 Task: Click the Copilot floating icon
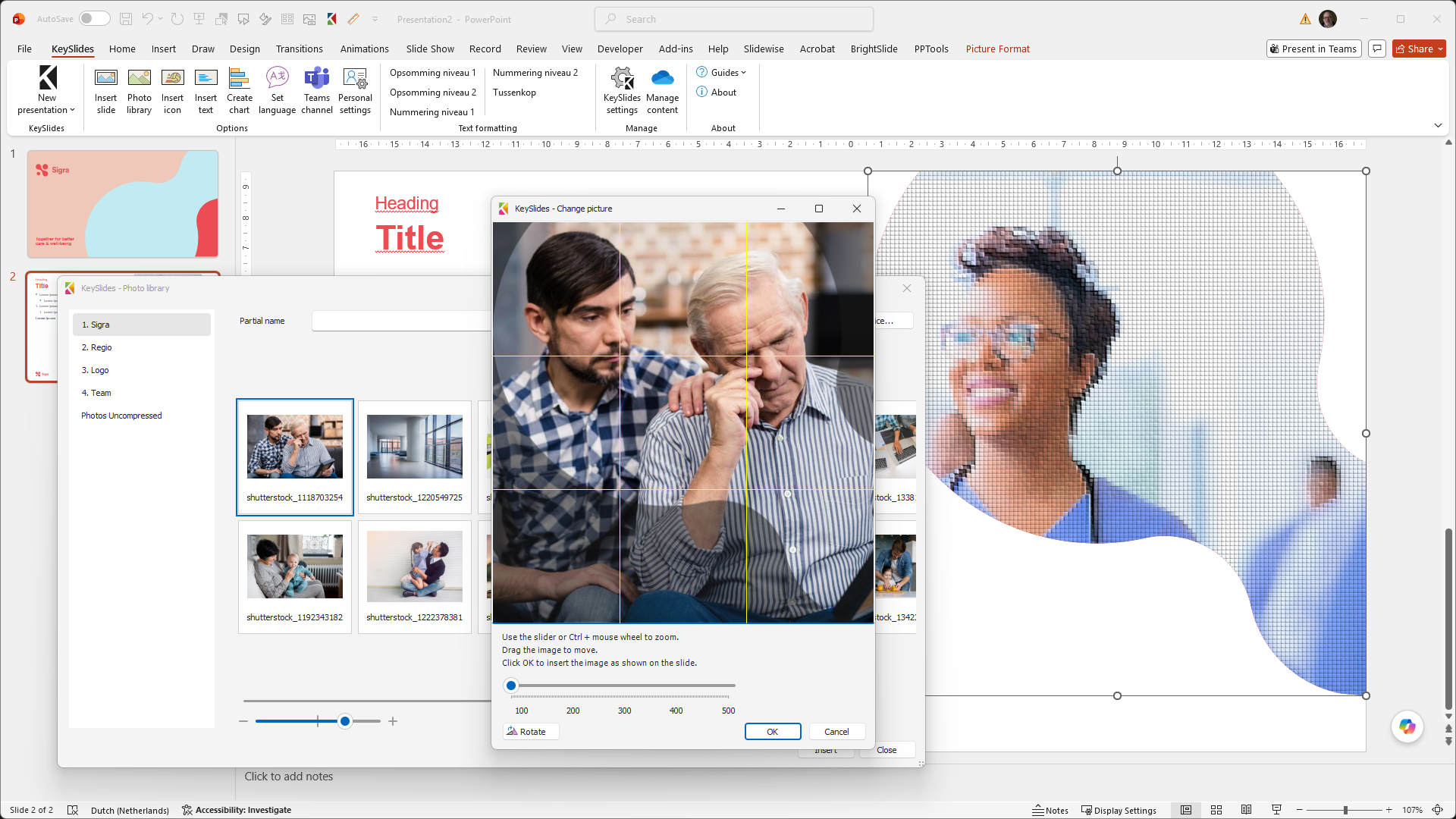(x=1407, y=726)
